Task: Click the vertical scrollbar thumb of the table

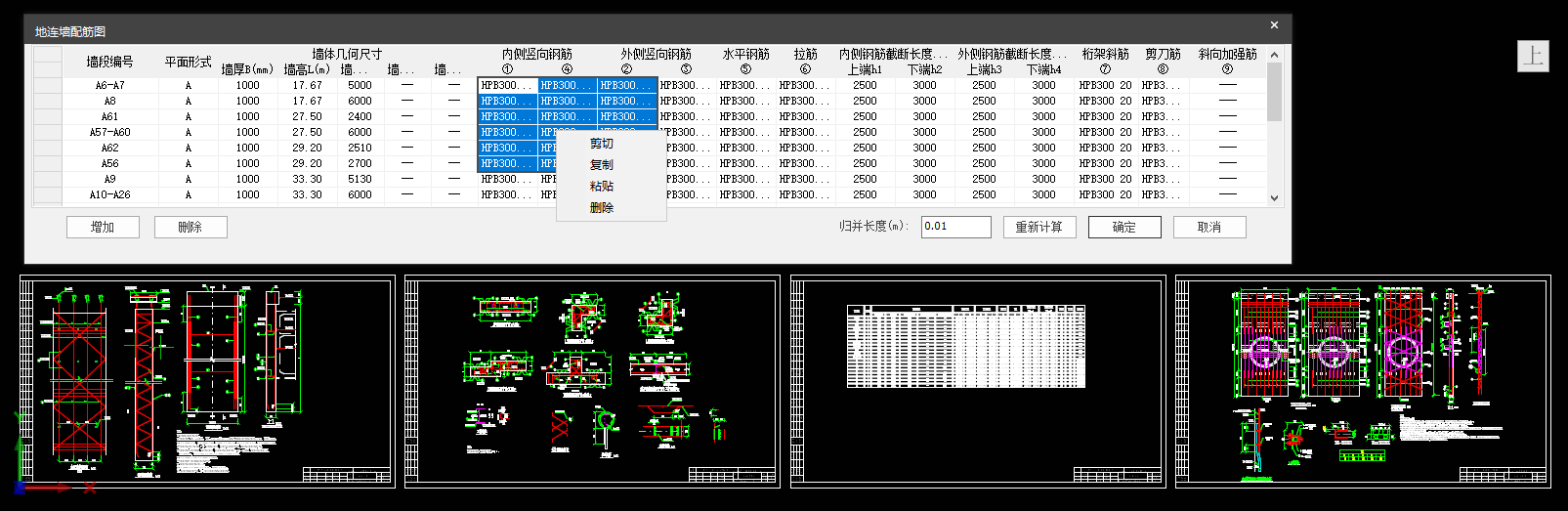Action: (x=1274, y=92)
